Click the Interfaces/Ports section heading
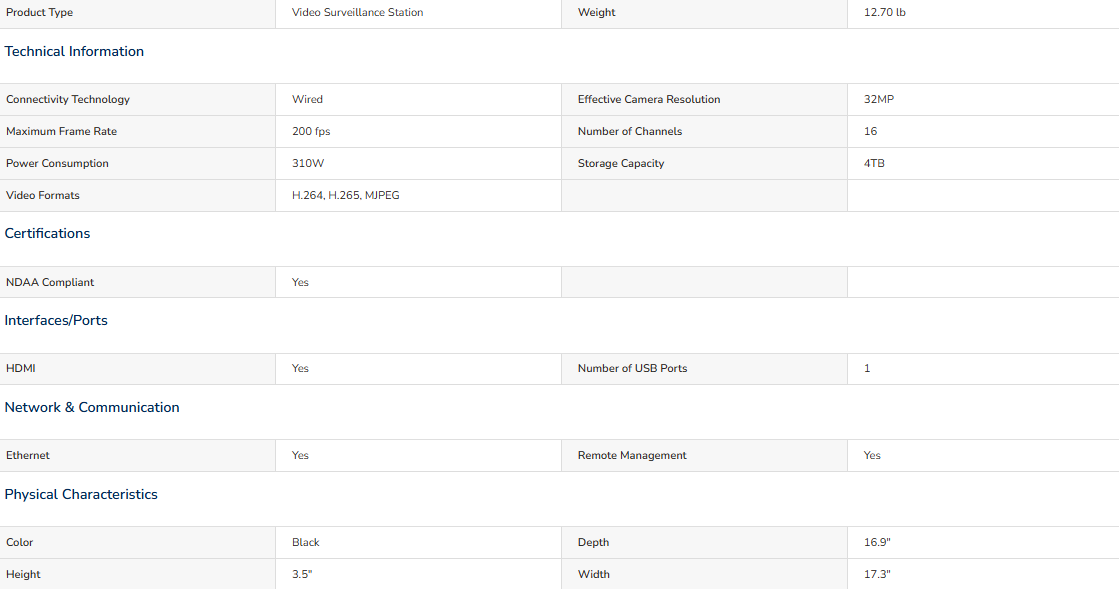 click(56, 321)
